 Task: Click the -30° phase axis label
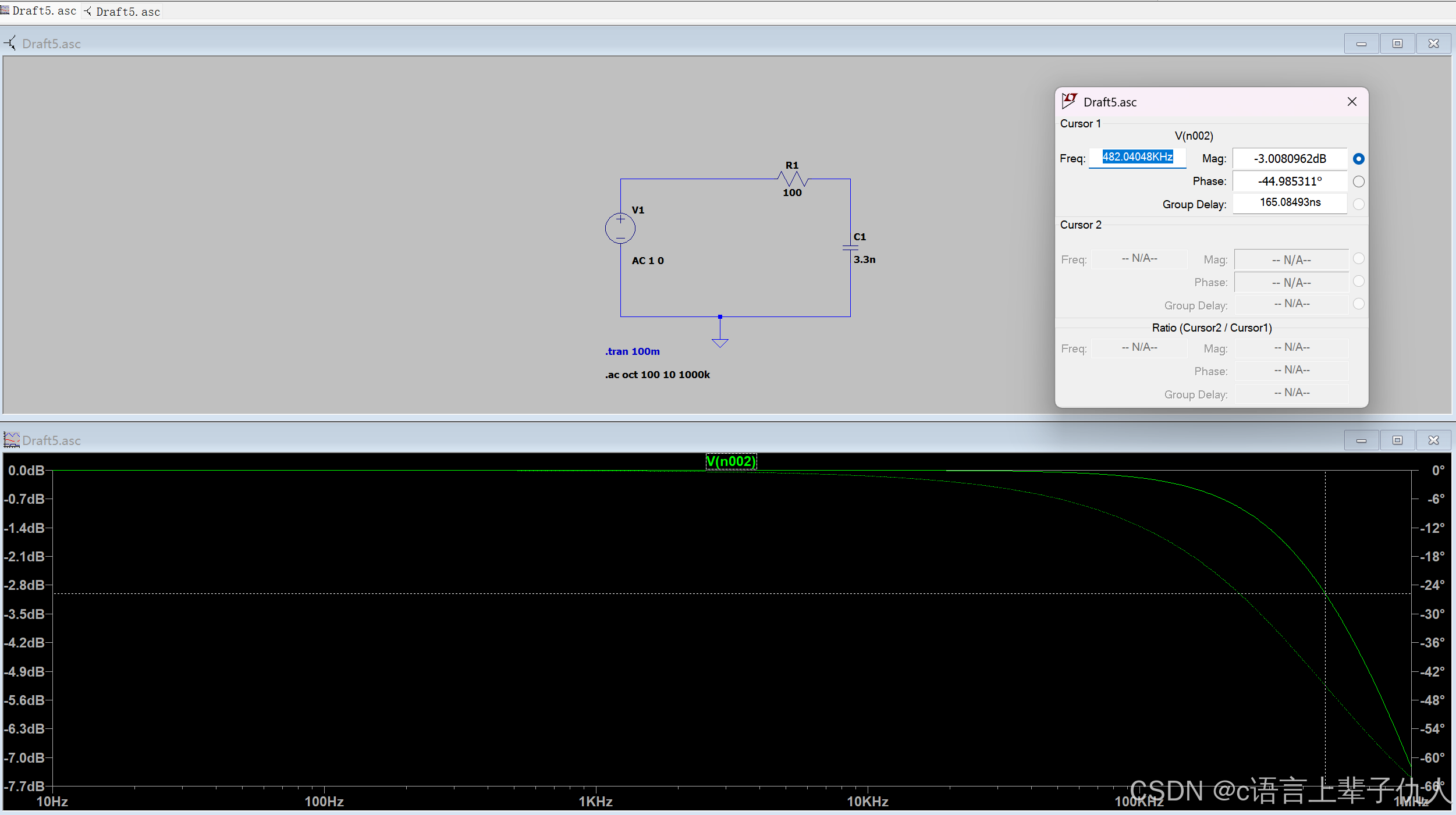tap(1432, 614)
